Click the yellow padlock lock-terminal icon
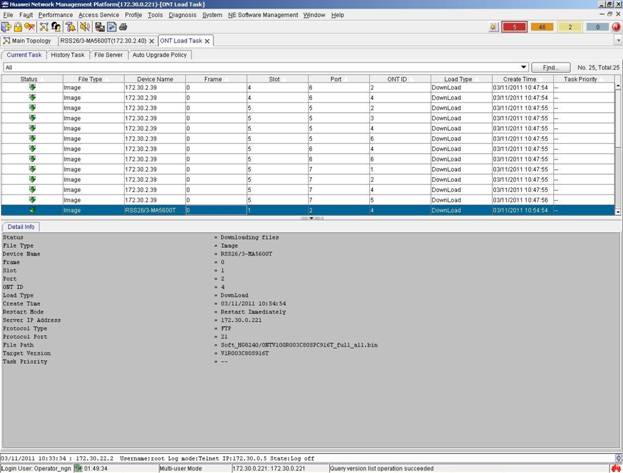 (18, 27)
